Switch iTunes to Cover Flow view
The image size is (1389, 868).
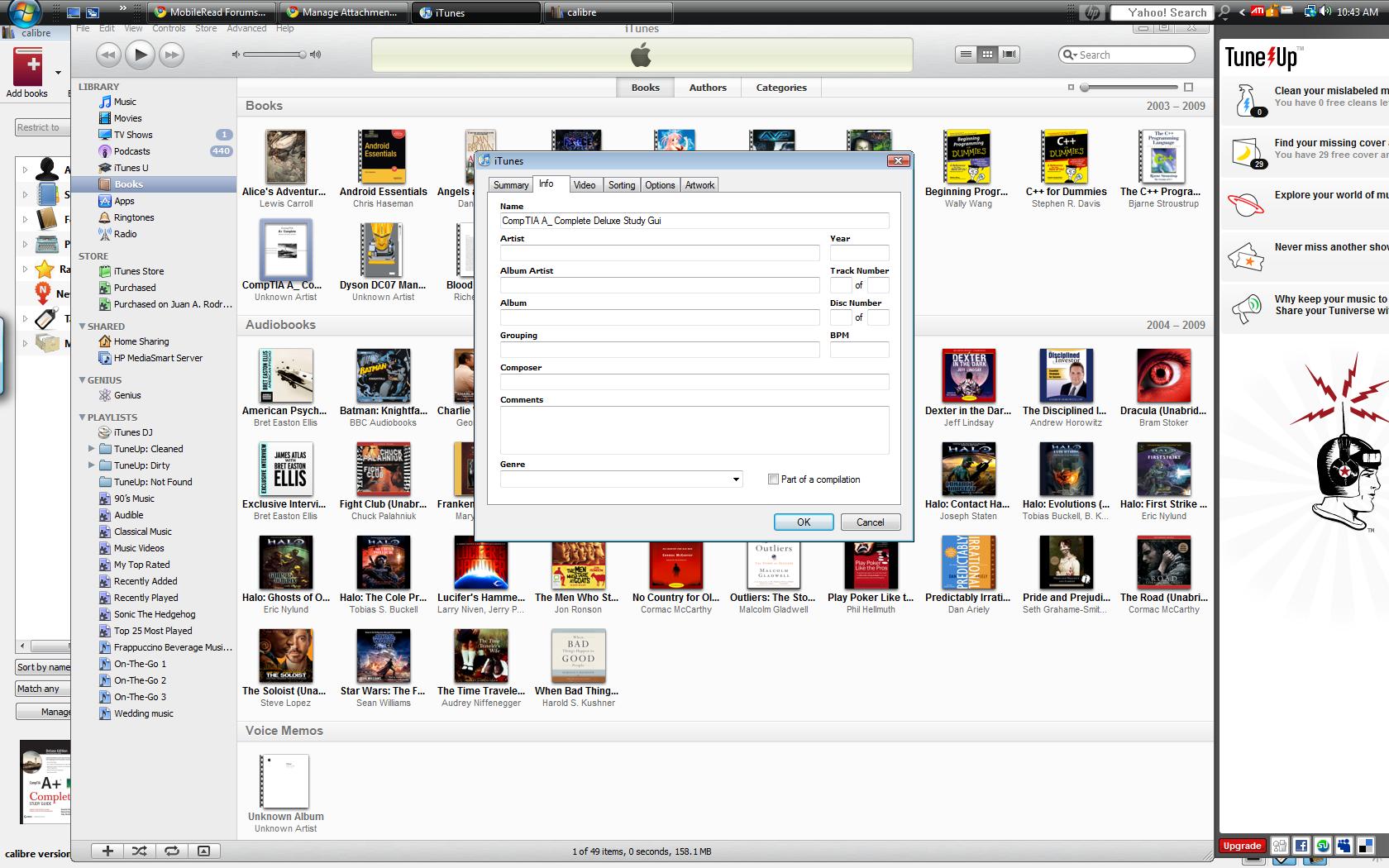click(x=1009, y=55)
